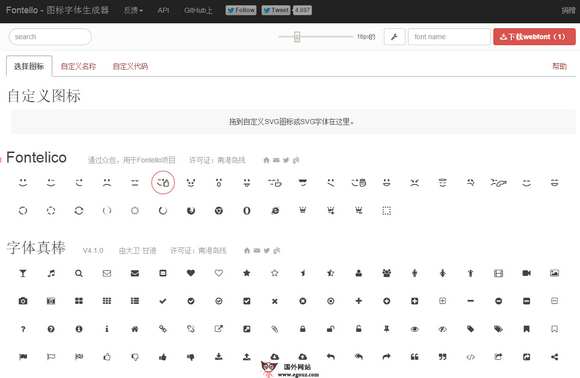Viewport: 580px width, 378px height.
Task: Choose the paperclip attach icon
Action: pyautogui.click(x=275, y=329)
